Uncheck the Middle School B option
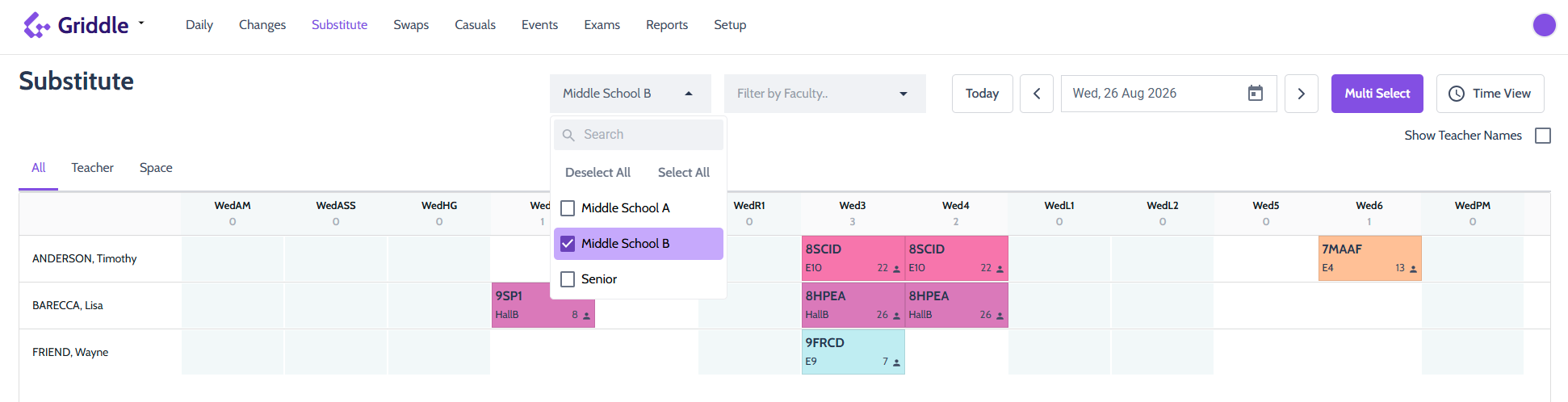 pyautogui.click(x=568, y=244)
